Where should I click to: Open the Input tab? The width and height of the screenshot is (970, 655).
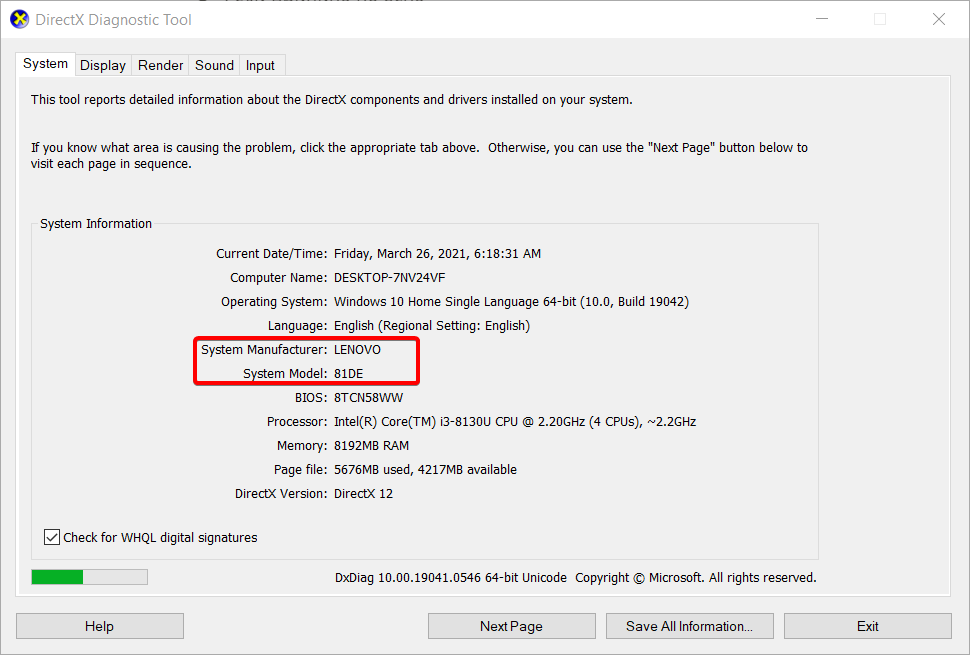pyautogui.click(x=260, y=65)
